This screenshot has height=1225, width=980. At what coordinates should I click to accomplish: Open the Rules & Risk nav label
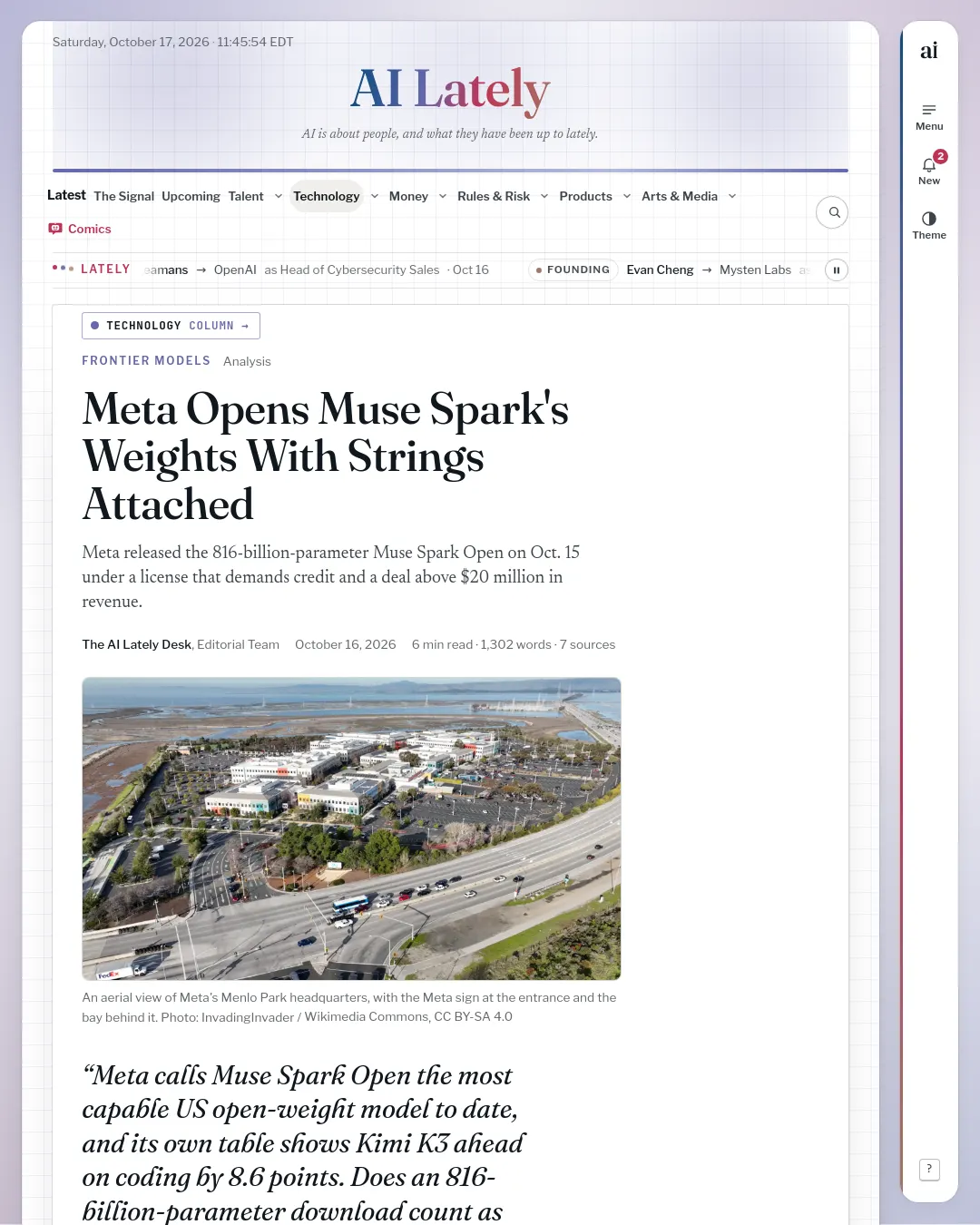[x=494, y=196]
